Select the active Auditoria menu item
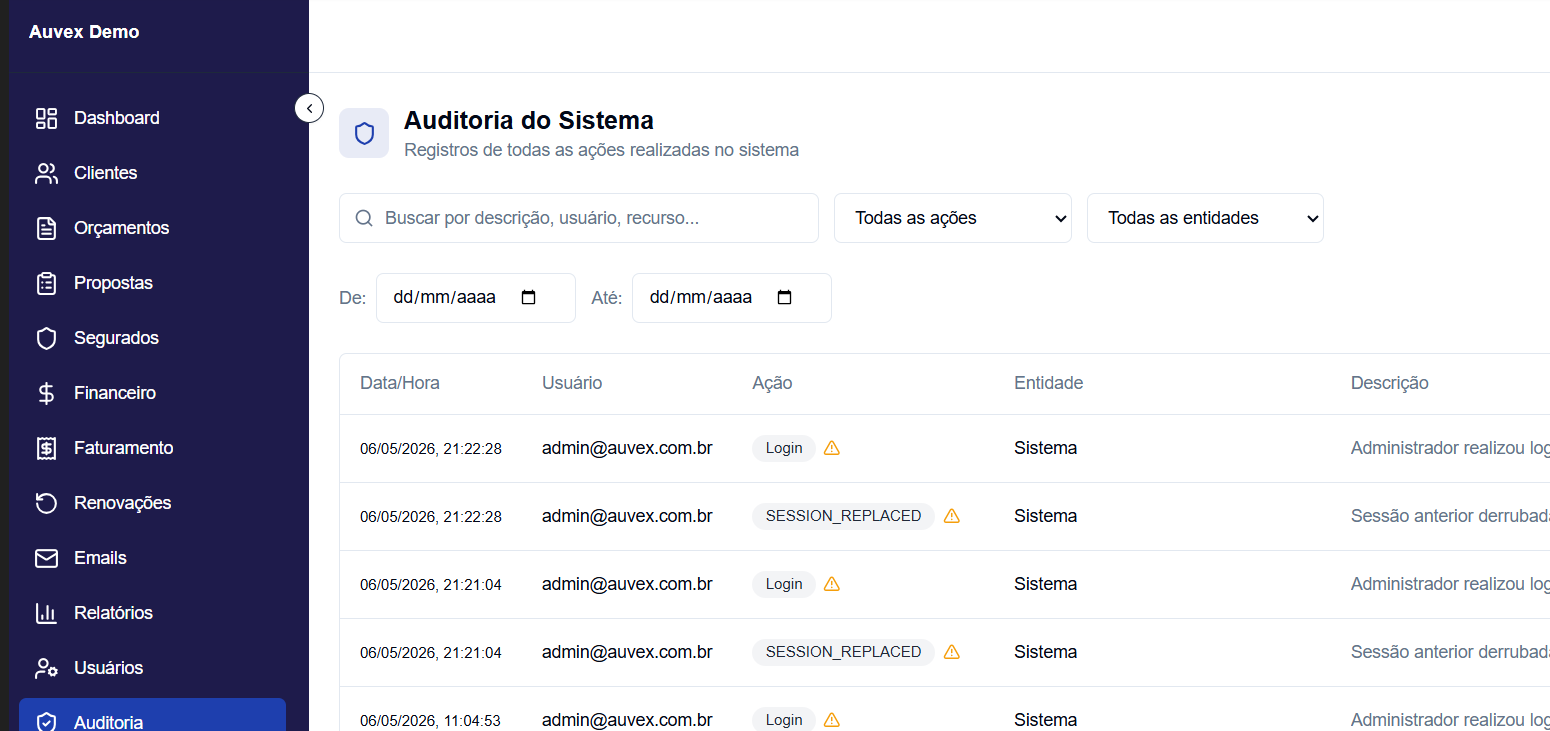 click(x=152, y=715)
